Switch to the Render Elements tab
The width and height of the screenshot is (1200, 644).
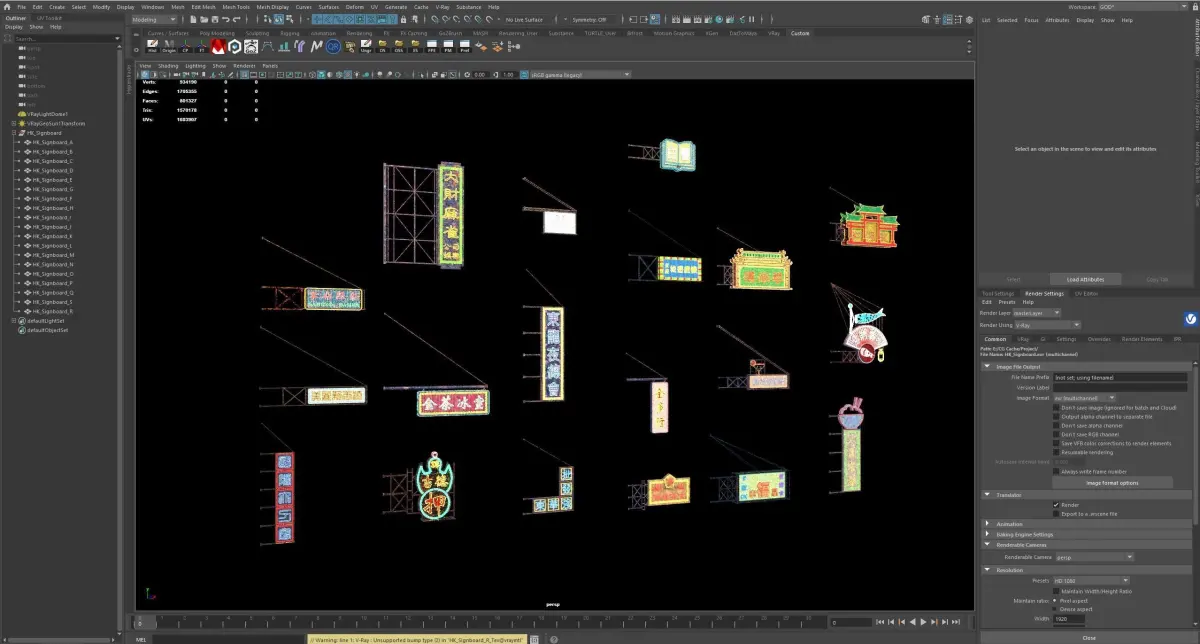point(1141,339)
